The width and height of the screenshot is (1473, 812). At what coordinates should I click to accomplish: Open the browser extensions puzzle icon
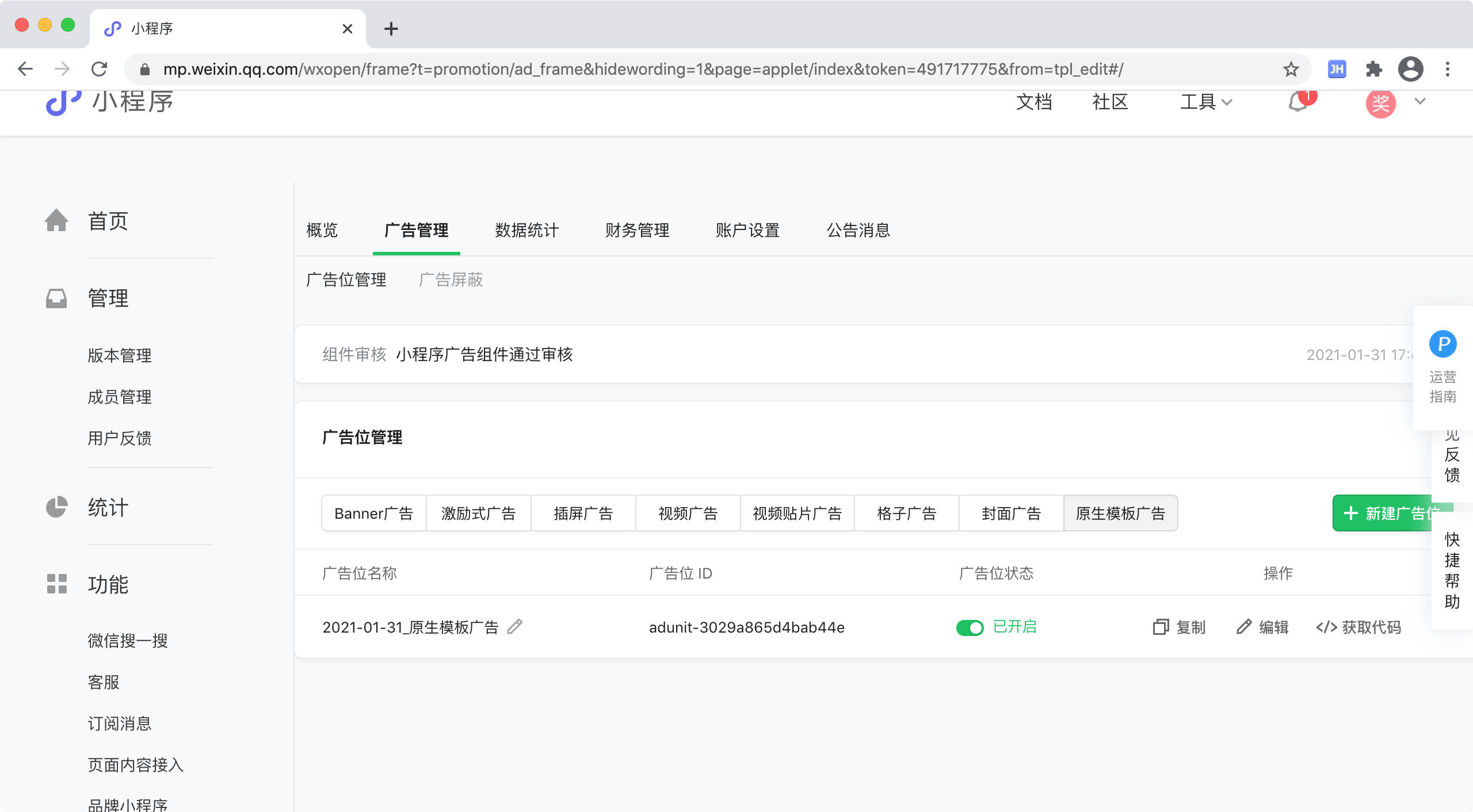(1373, 69)
